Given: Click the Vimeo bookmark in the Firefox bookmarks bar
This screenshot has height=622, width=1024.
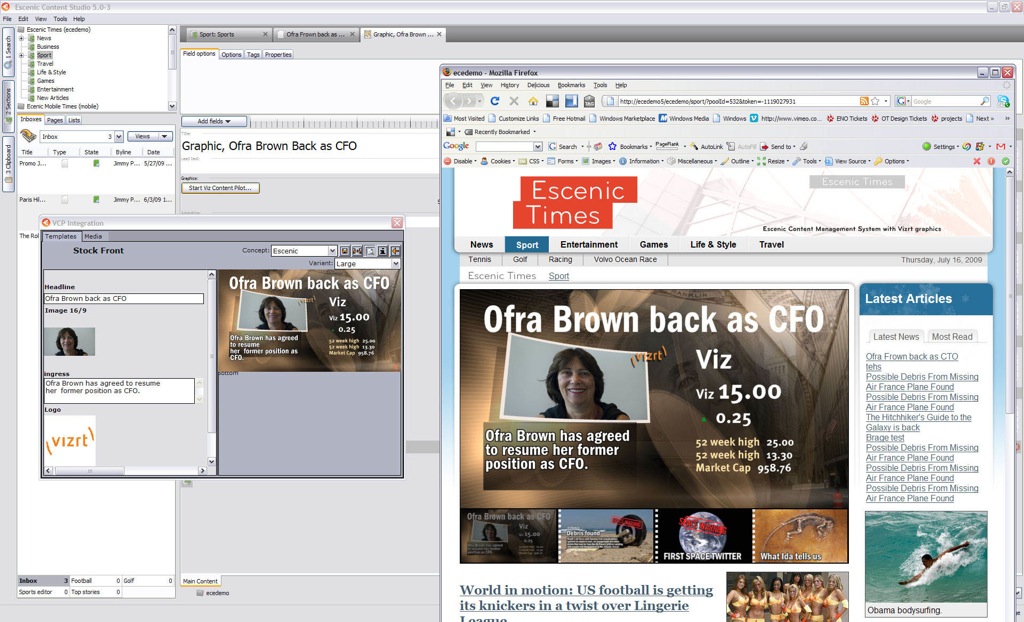Looking at the screenshot, I should click(785, 118).
